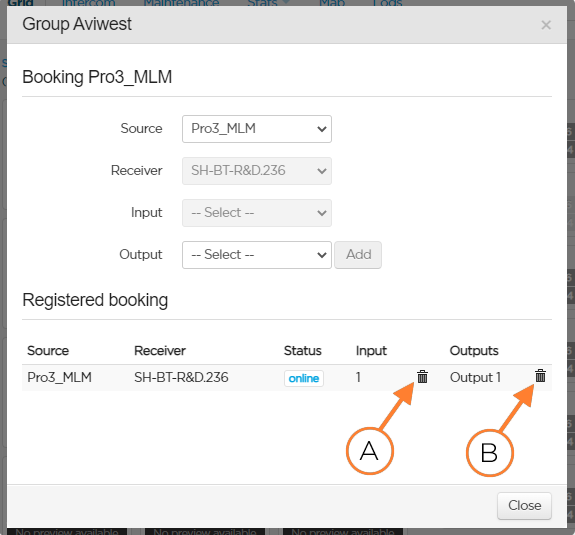
Task: Close the Group Aviwest dialog with X
Action: click(546, 25)
